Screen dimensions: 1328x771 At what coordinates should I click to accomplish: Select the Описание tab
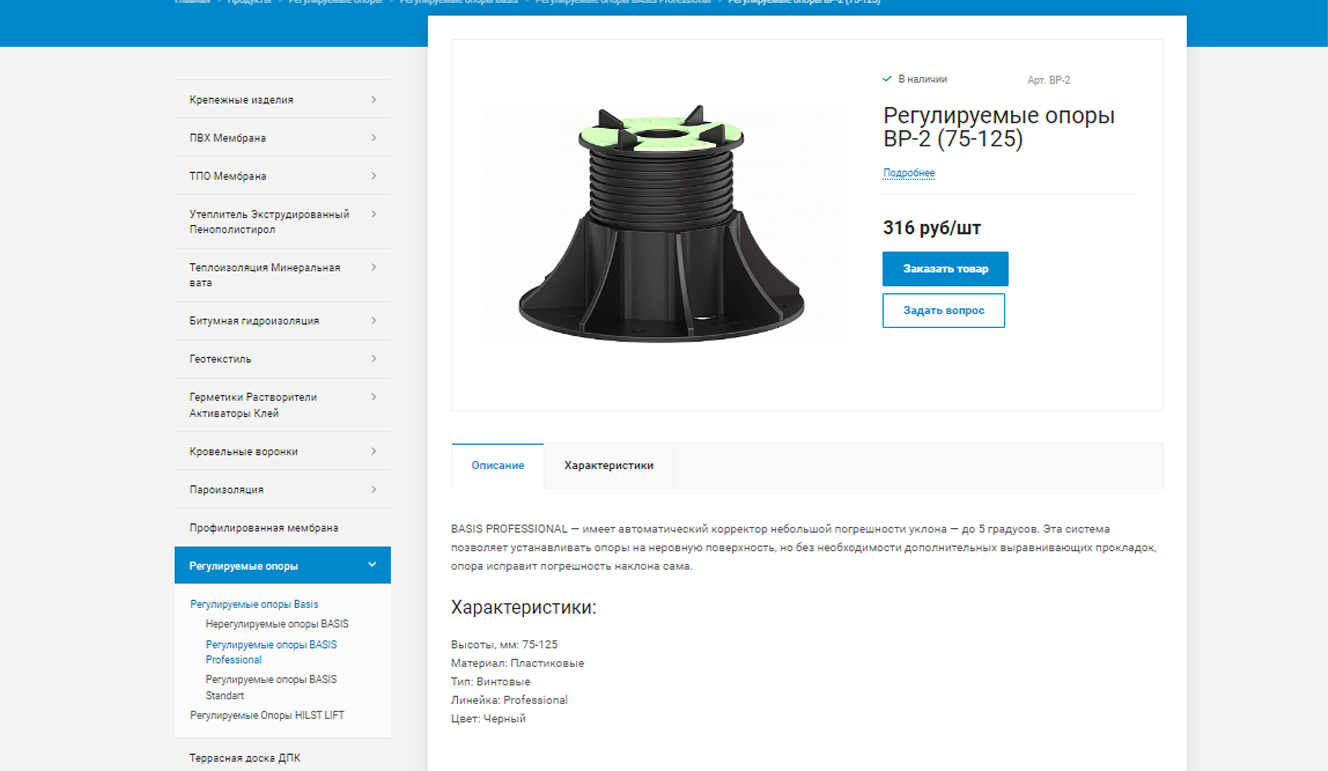point(498,466)
